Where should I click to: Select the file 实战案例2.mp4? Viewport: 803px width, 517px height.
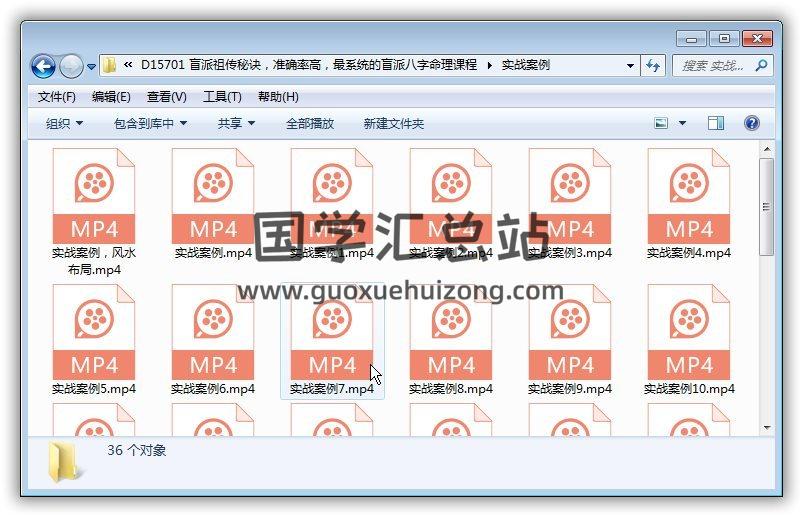[x=451, y=204]
